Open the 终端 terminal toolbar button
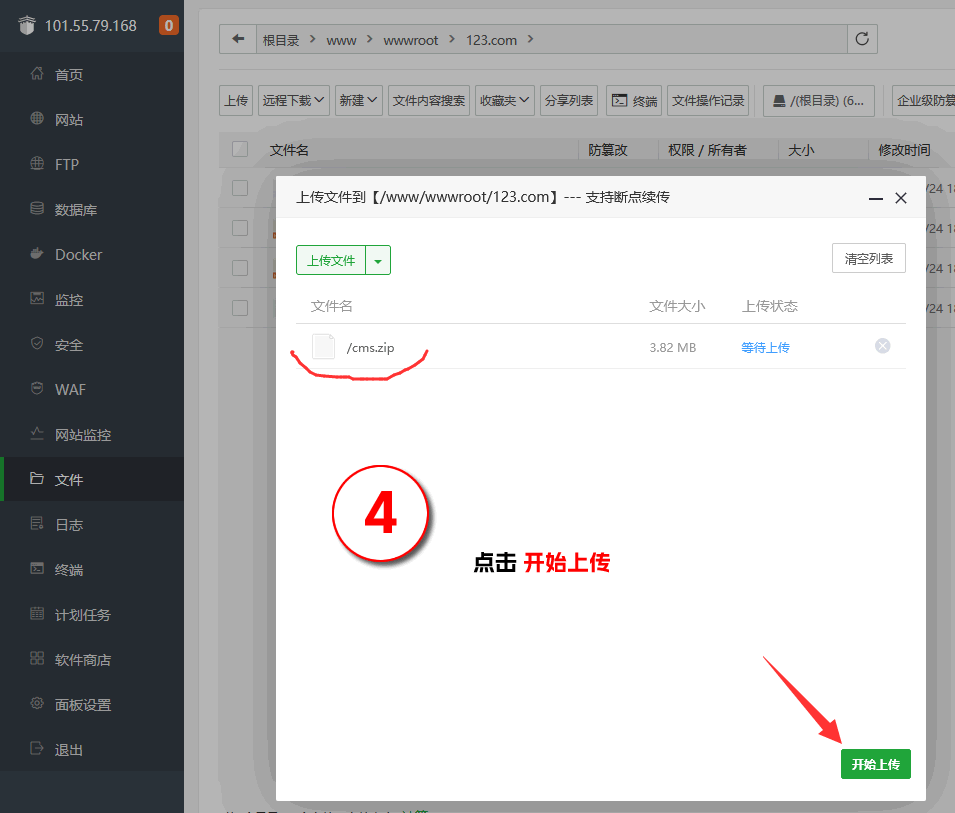 (634, 101)
